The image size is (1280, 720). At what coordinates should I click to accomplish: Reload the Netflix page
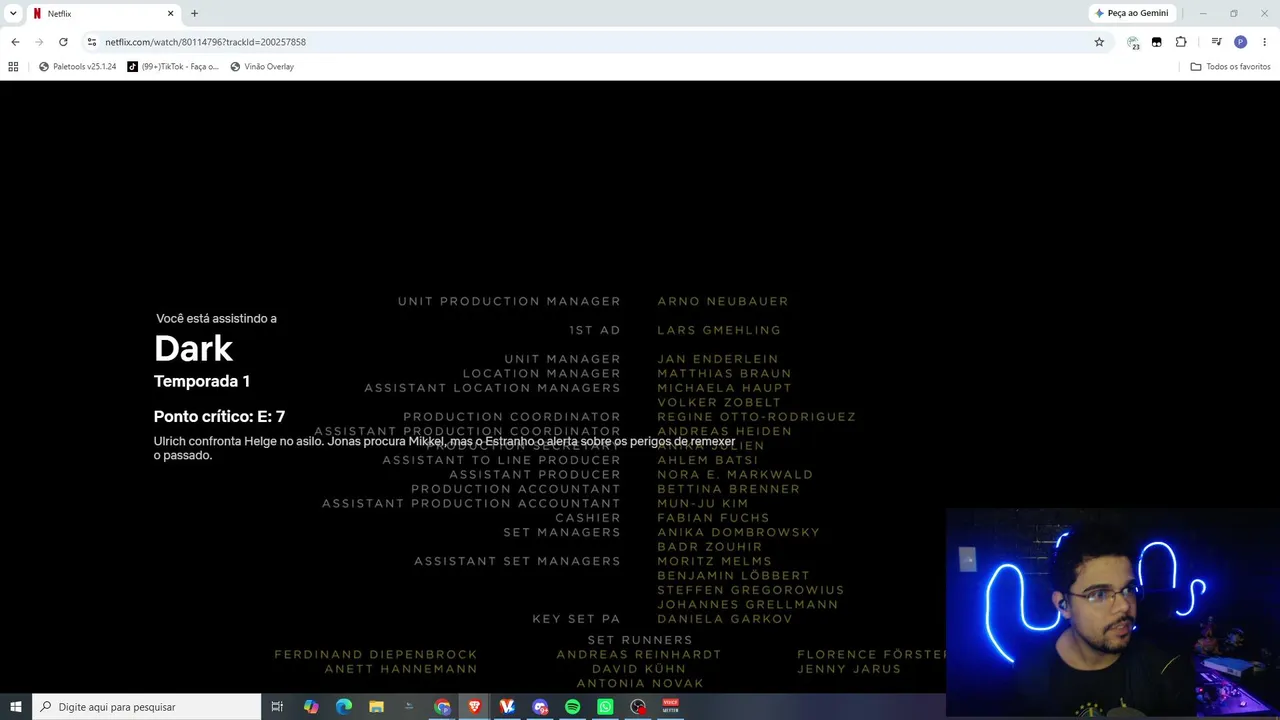click(63, 42)
